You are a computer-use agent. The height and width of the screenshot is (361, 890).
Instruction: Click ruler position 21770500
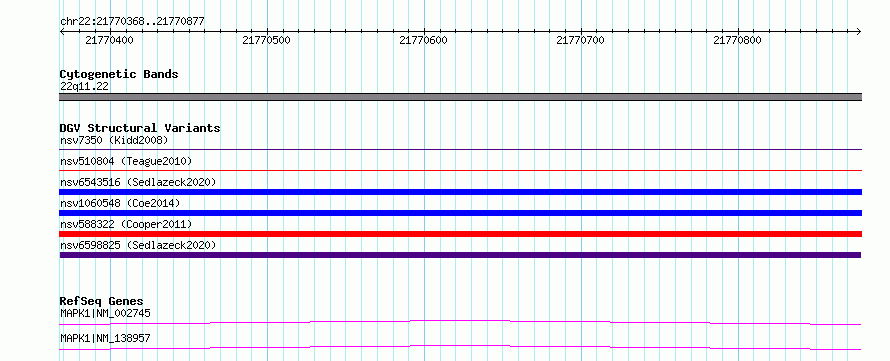(266, 40)
